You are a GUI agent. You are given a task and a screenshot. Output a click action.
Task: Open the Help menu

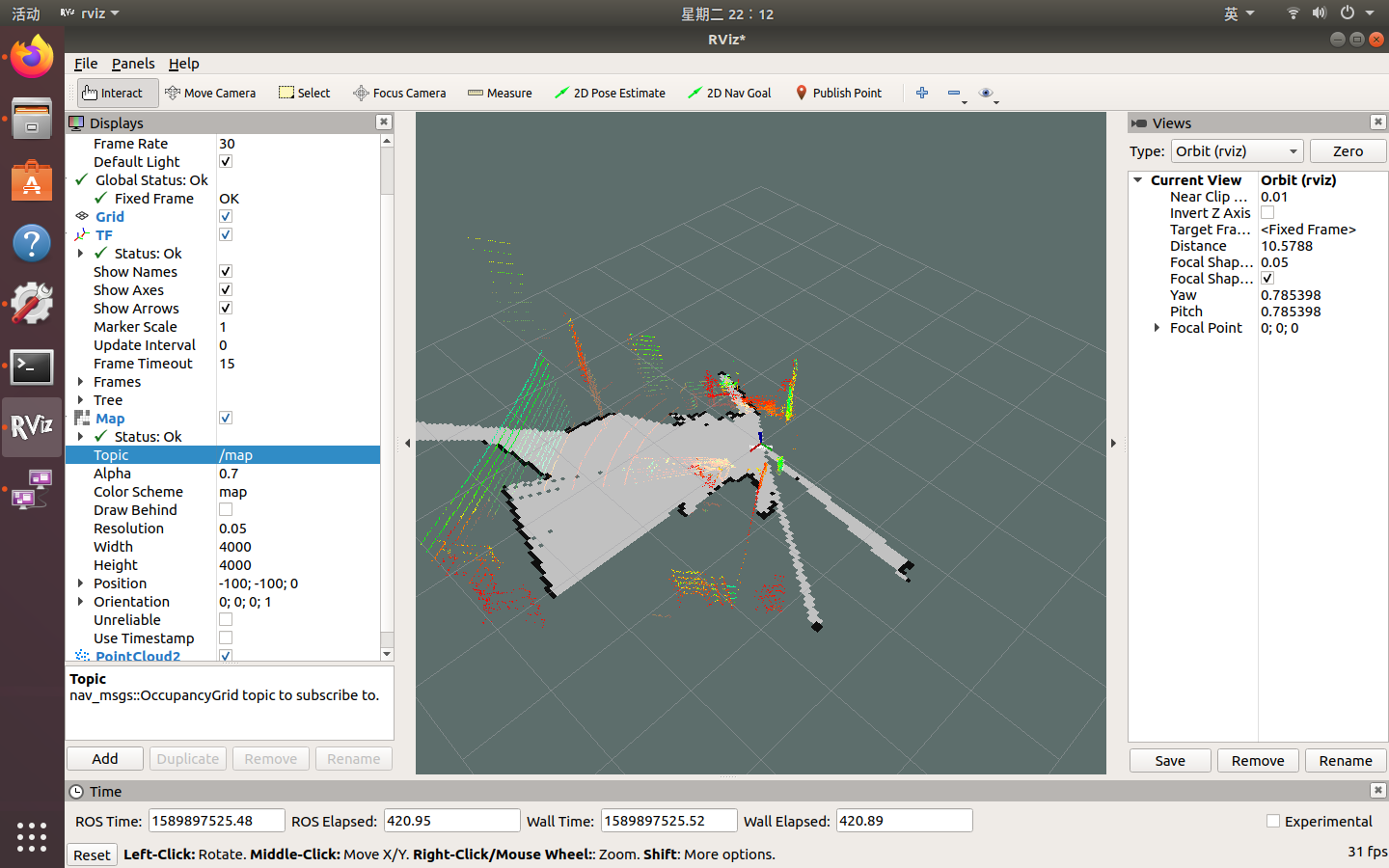click(183, 64)
